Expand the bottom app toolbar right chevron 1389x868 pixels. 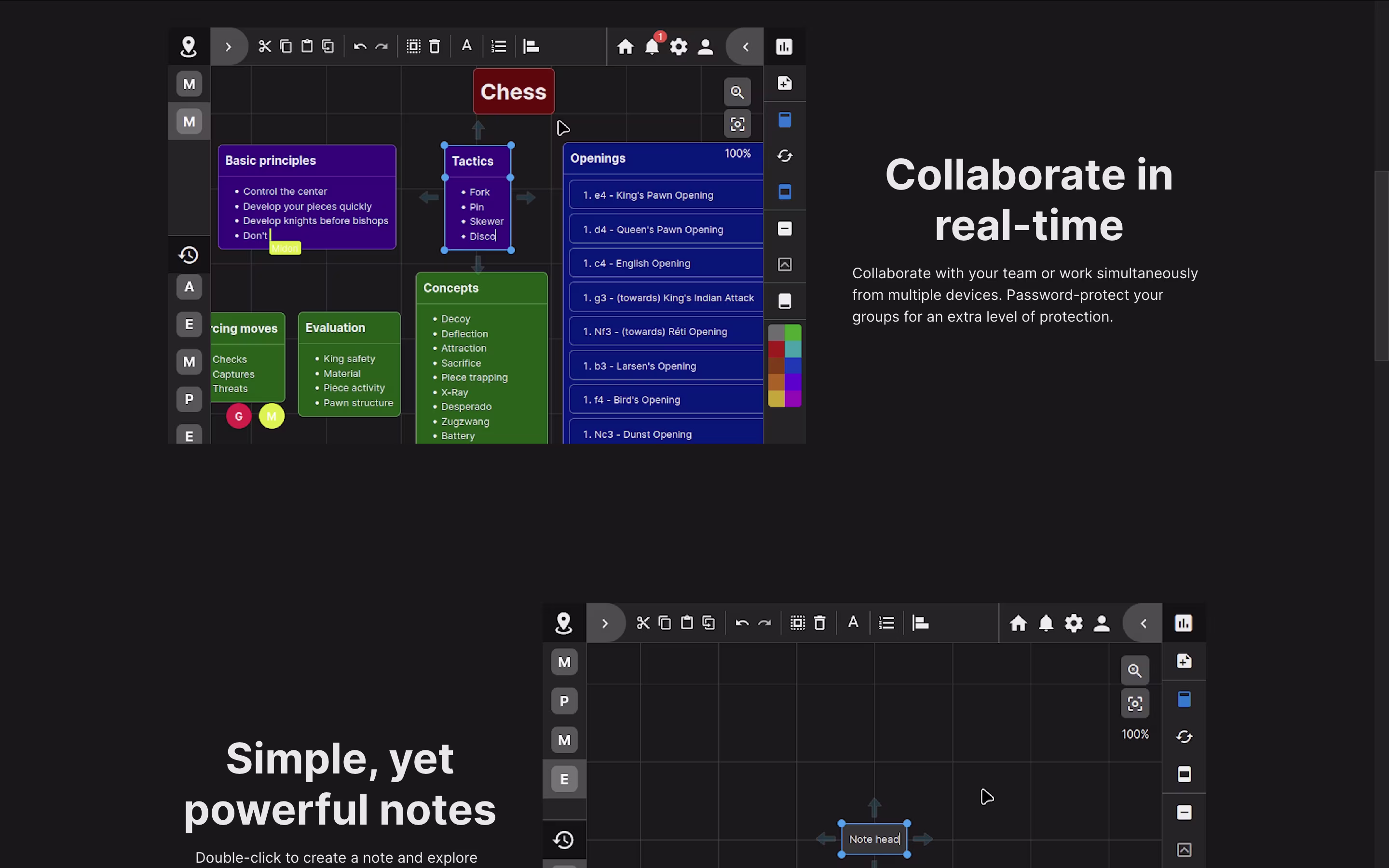[x=605, y=624]
